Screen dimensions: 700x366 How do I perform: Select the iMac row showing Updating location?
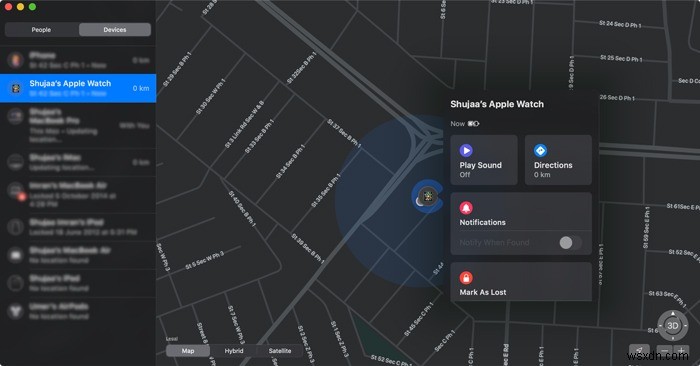(78, 162)
